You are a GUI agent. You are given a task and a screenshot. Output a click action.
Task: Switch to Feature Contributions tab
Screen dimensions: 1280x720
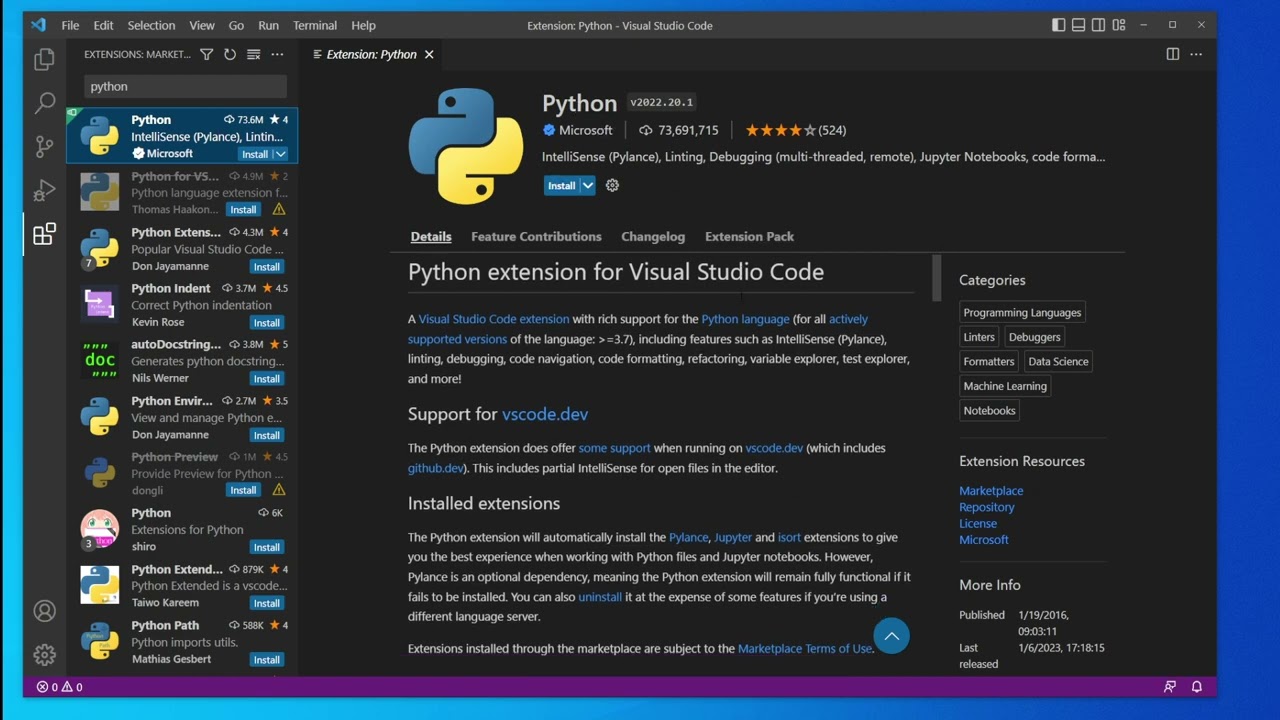[536, 237]
